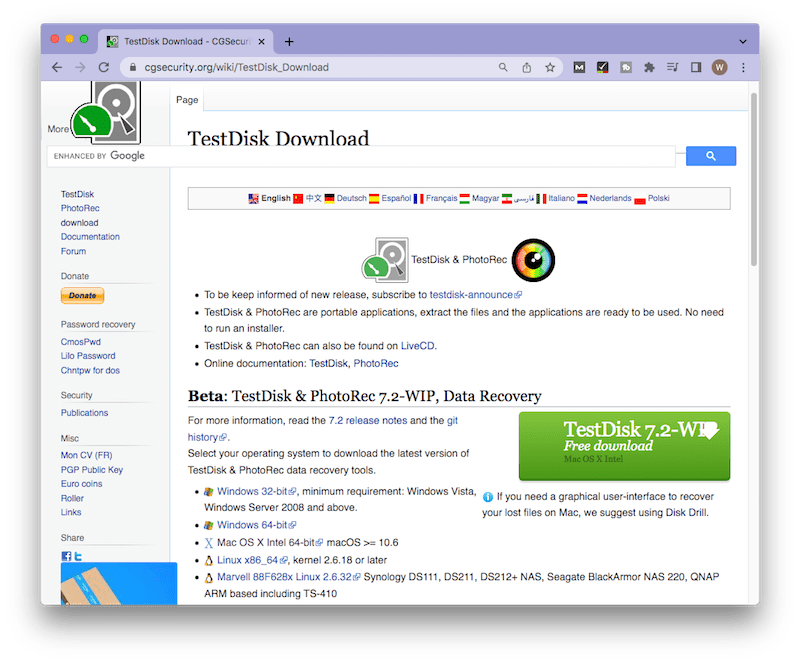
Task: Open Euro coins link
Action: click(82, 484)
